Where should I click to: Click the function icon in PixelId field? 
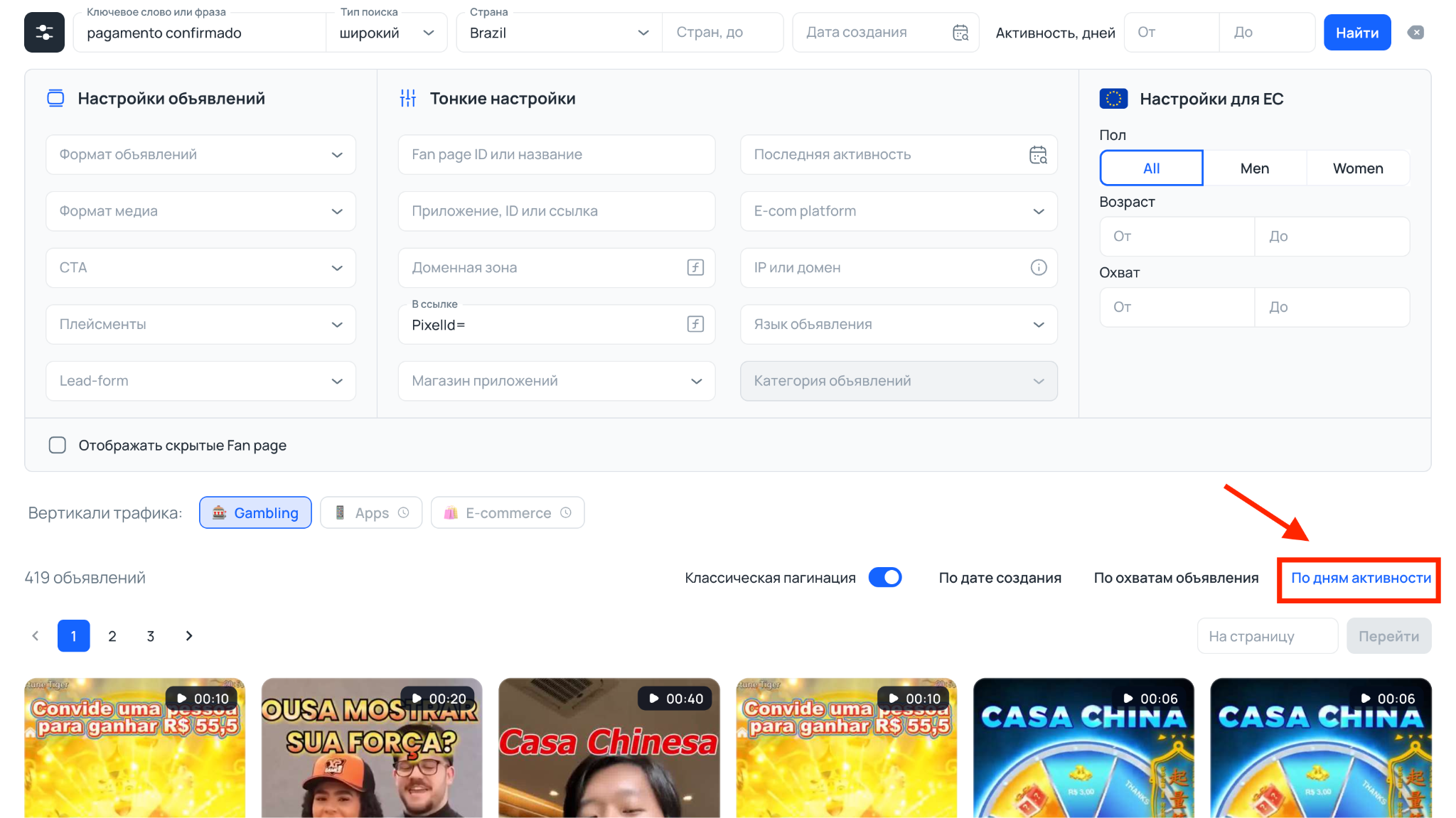point(695,325)
